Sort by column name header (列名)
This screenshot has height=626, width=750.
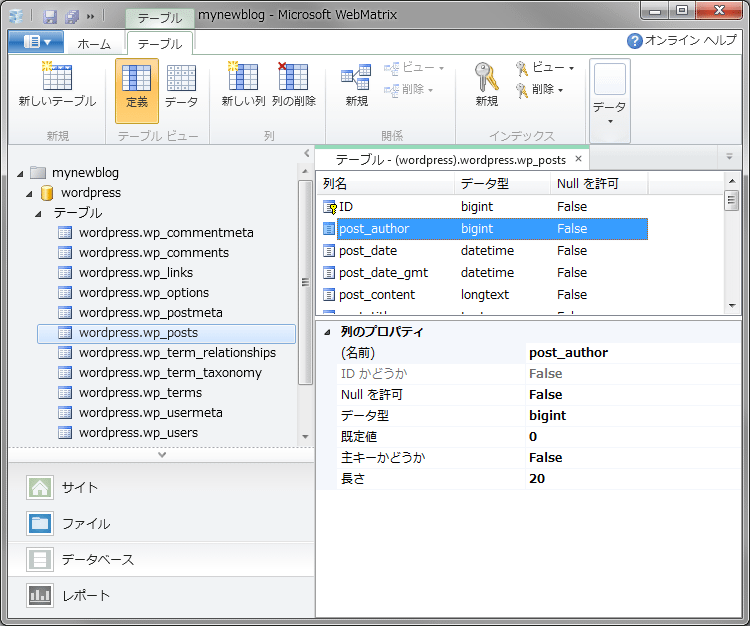point(386,184)
